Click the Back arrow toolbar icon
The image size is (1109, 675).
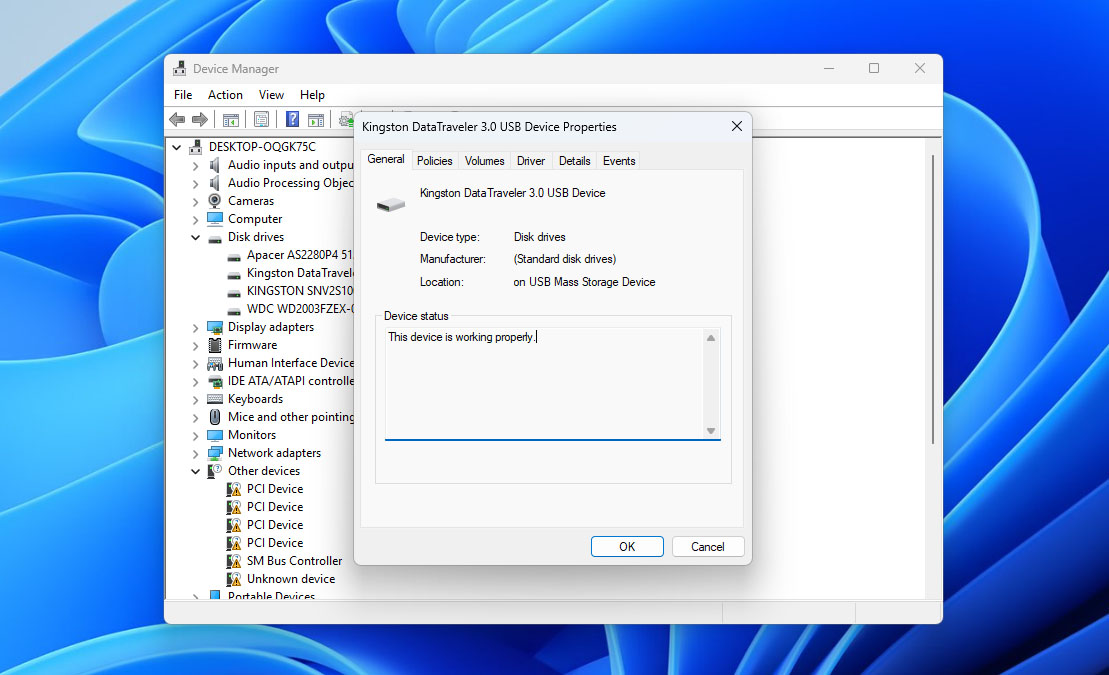177,120
